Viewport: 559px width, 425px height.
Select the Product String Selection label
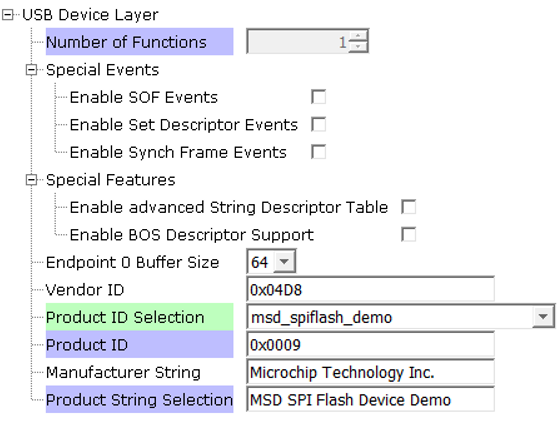(x=139, y=399)
